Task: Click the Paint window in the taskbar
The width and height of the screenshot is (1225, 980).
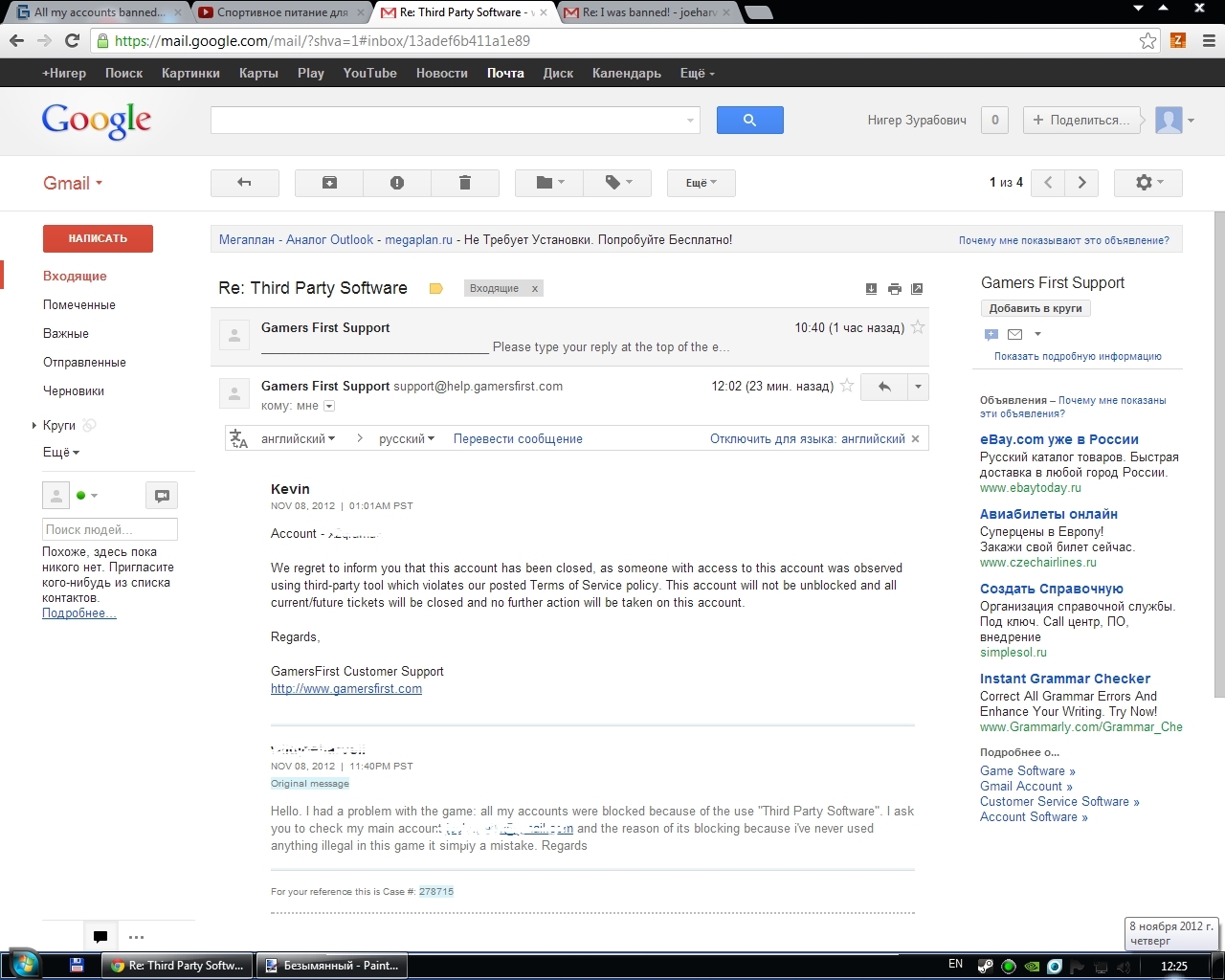Action: 332,966
